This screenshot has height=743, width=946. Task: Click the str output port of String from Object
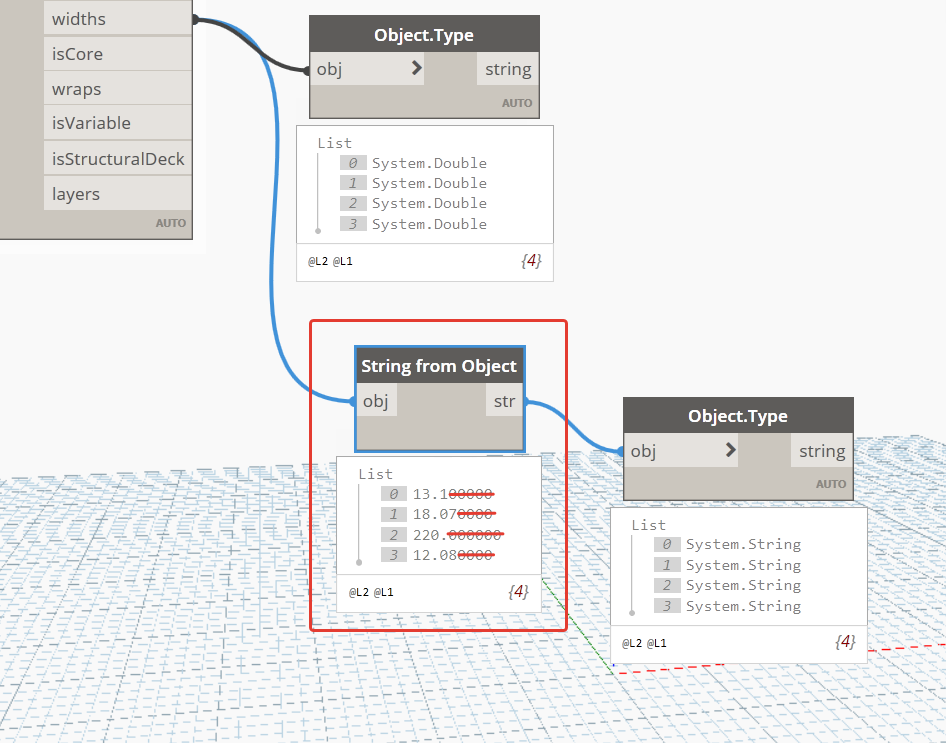[504, 400]
